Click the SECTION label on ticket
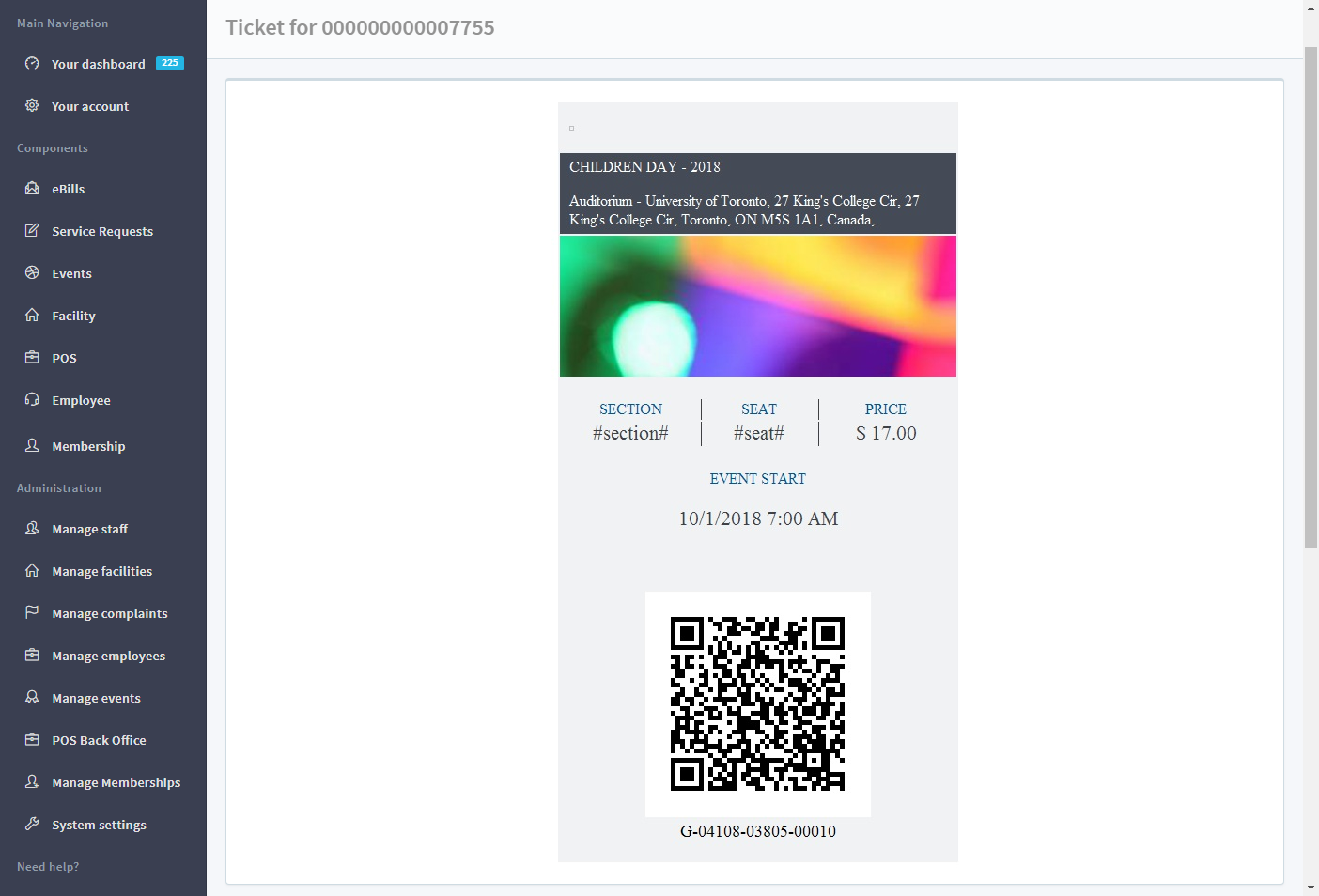Image resolution: width=1319 pixels, height=896 pixels. [x=630, y=409]
